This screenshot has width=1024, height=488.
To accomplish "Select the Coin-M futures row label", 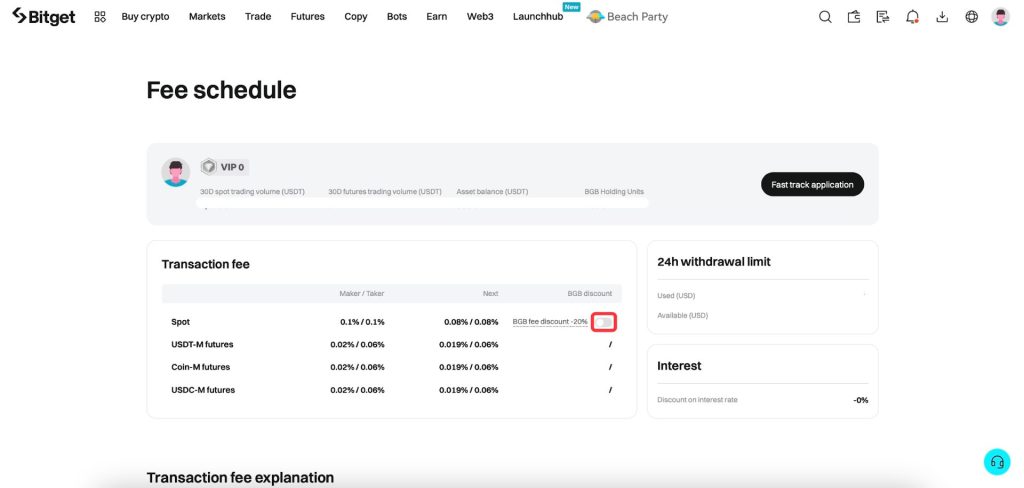I will (x=200, y=367).
